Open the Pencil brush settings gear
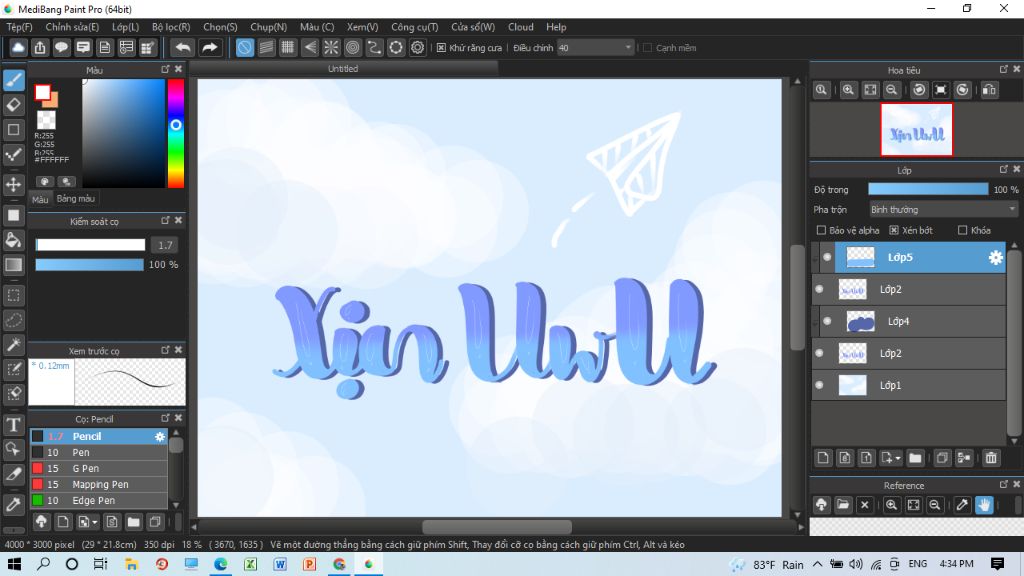The width and height of the screenshot is (1024, 576). coord(160,436)
